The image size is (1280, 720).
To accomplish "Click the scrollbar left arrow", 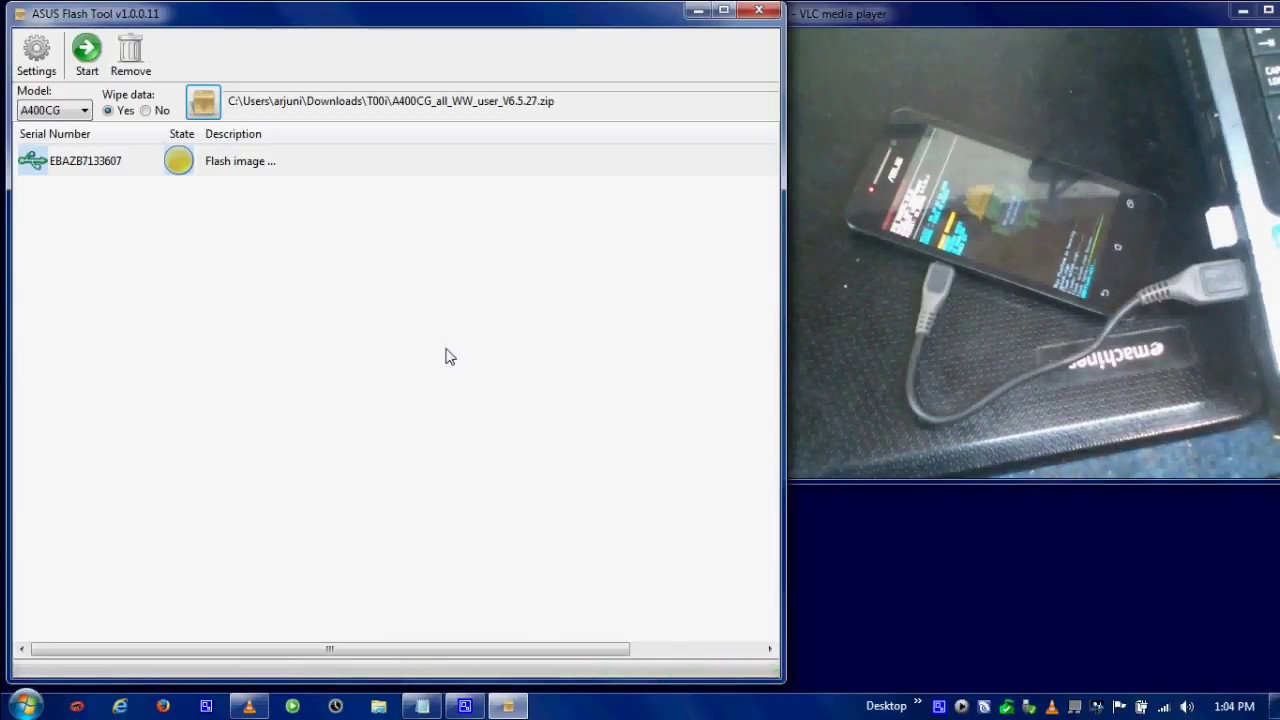I will pyautogui.click(x=22, y=649).
